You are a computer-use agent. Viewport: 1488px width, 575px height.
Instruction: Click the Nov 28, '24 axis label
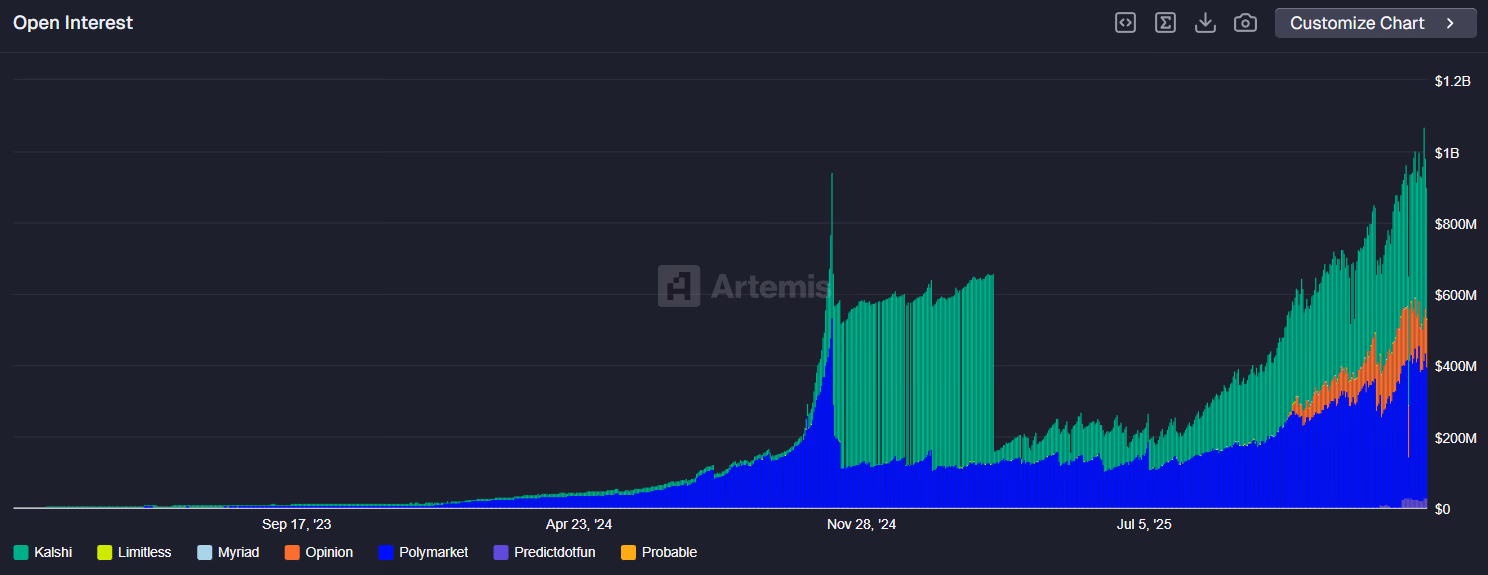coord(861,524)
